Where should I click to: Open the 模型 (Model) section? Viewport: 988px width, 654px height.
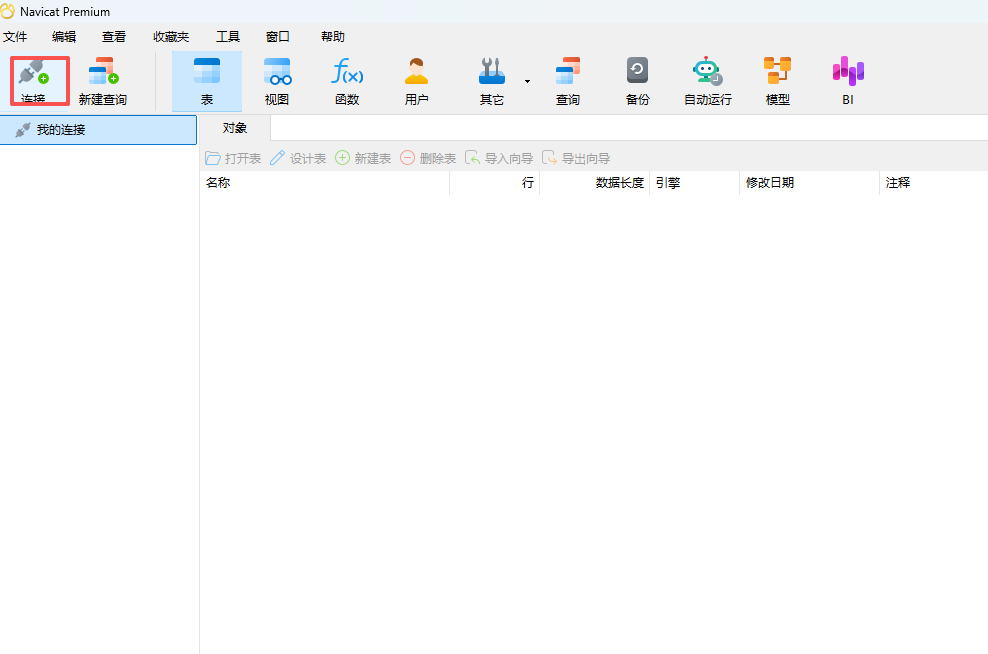coord(778,81)
